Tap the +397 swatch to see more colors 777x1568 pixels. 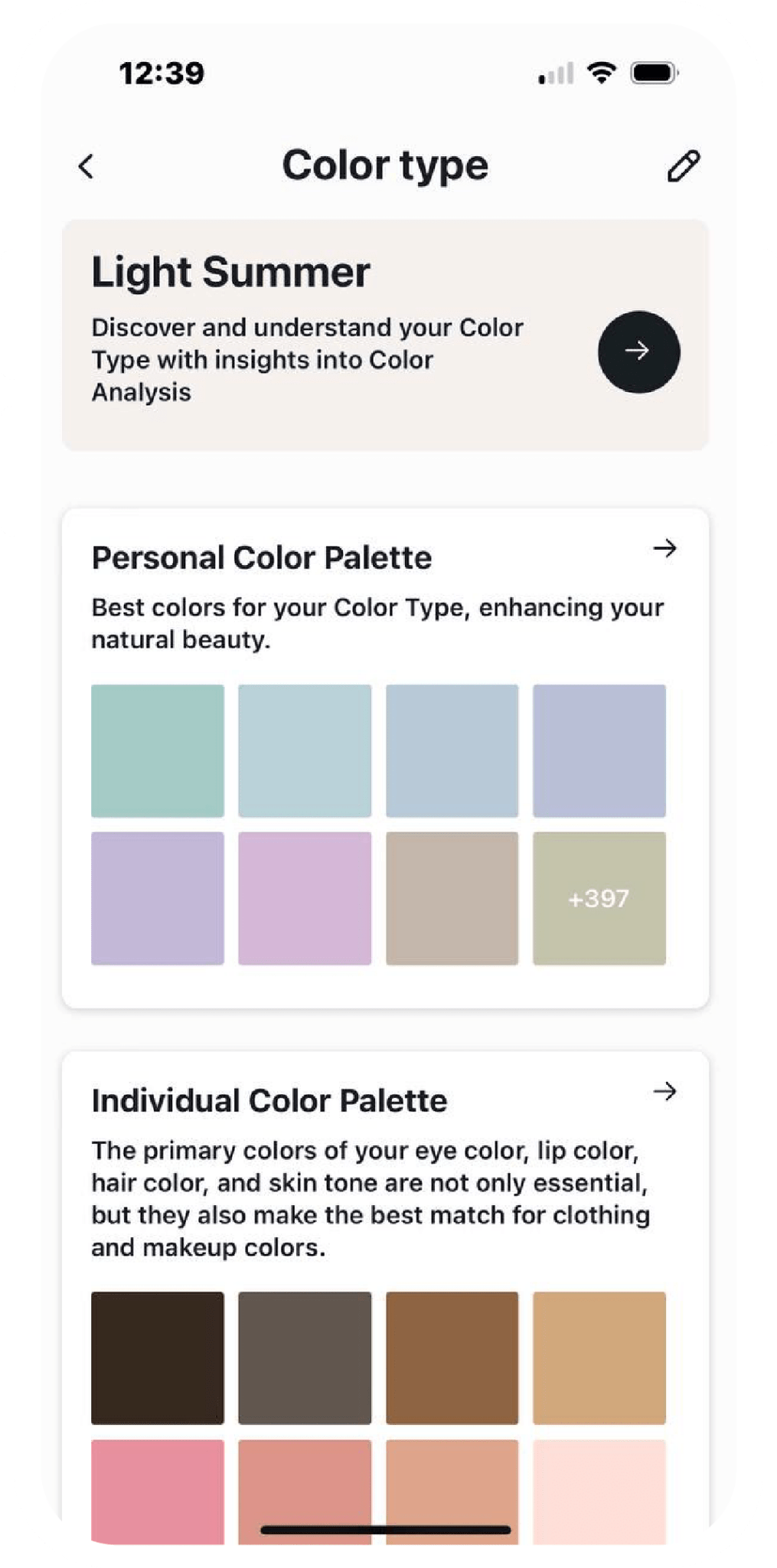(x=599, y=899)
